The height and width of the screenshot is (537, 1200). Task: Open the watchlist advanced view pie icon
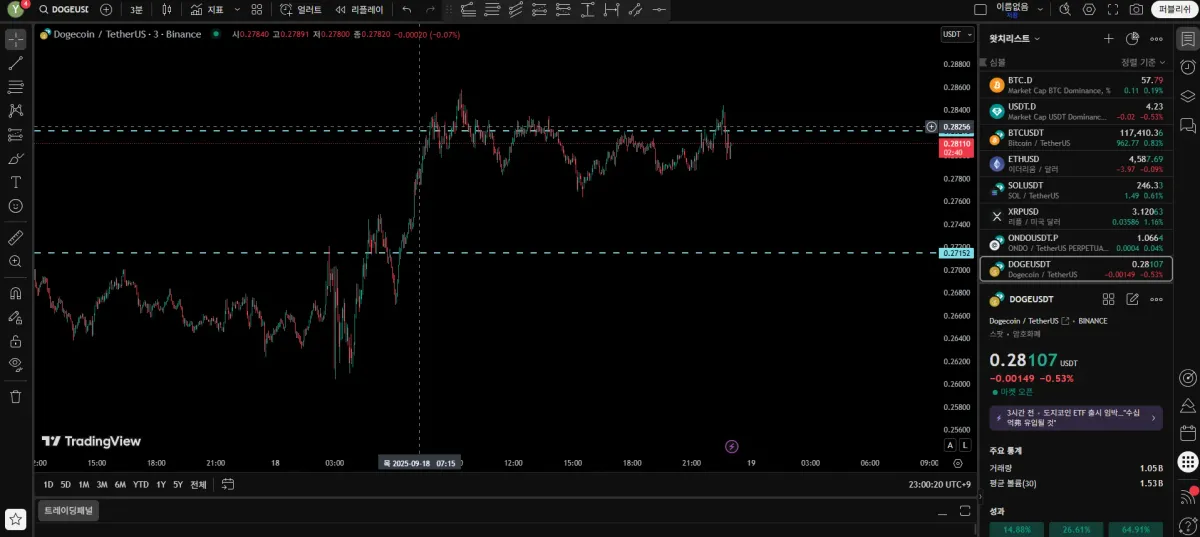click(1132, 38)
